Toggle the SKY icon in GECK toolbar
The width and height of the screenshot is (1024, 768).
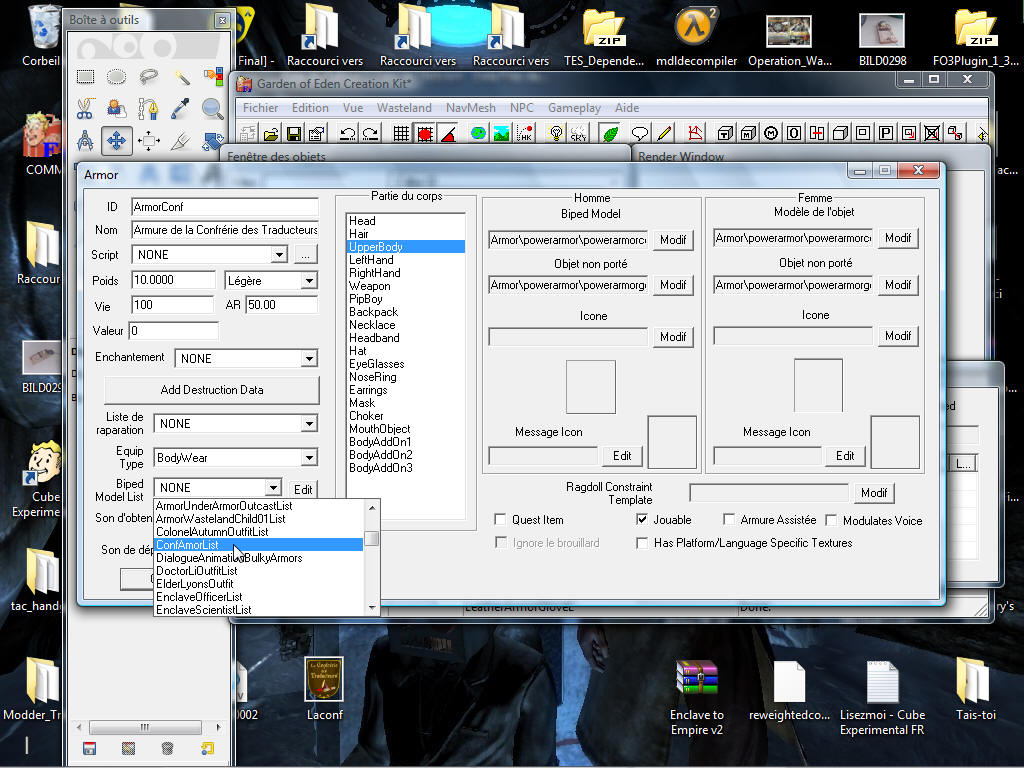pos(579,134)
